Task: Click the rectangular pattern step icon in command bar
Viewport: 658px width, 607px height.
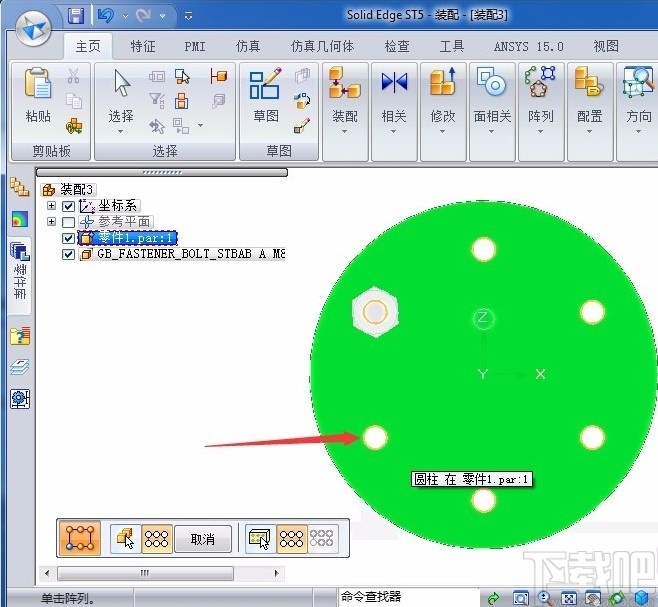Action: click(79, 539)
